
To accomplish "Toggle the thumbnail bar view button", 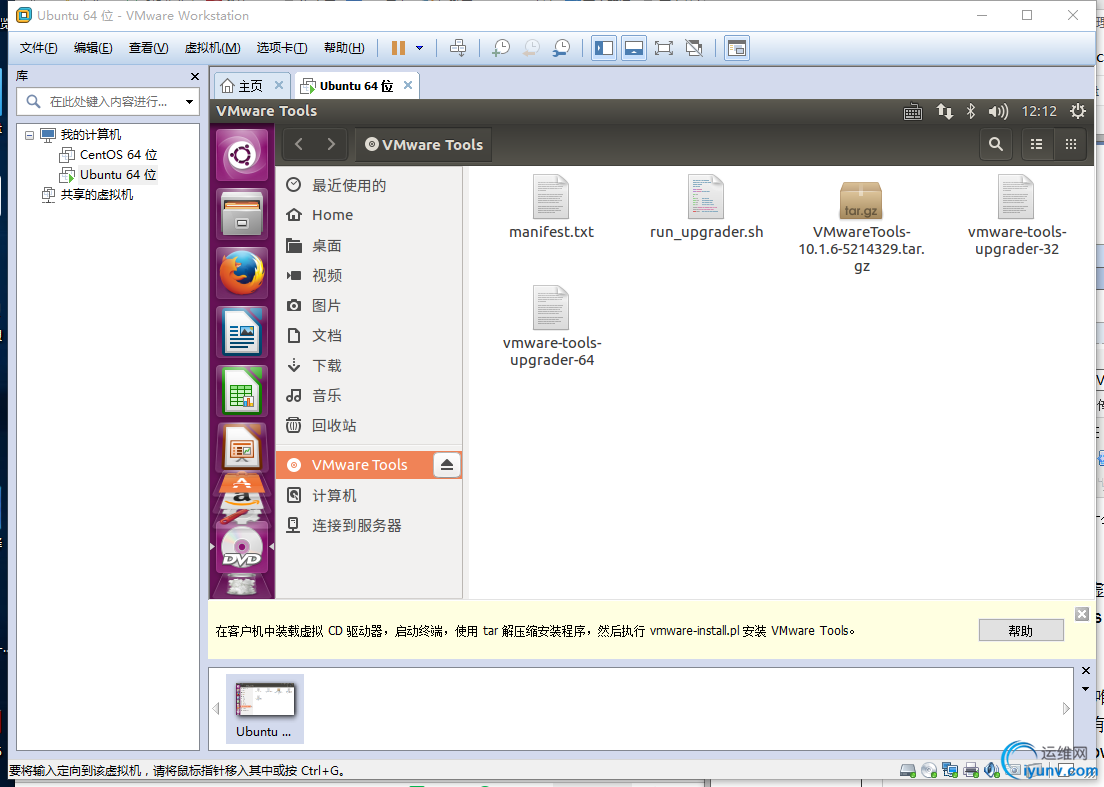I will [x=634, y=48].
